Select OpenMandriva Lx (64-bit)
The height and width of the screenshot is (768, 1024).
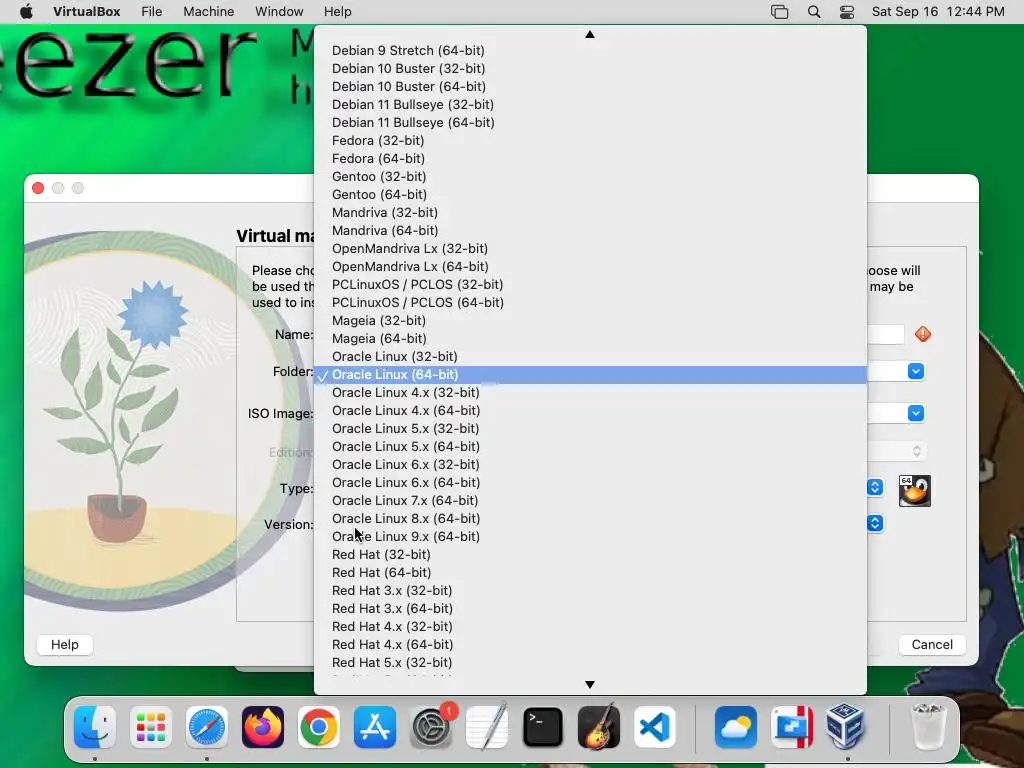(x=590, y=266)
